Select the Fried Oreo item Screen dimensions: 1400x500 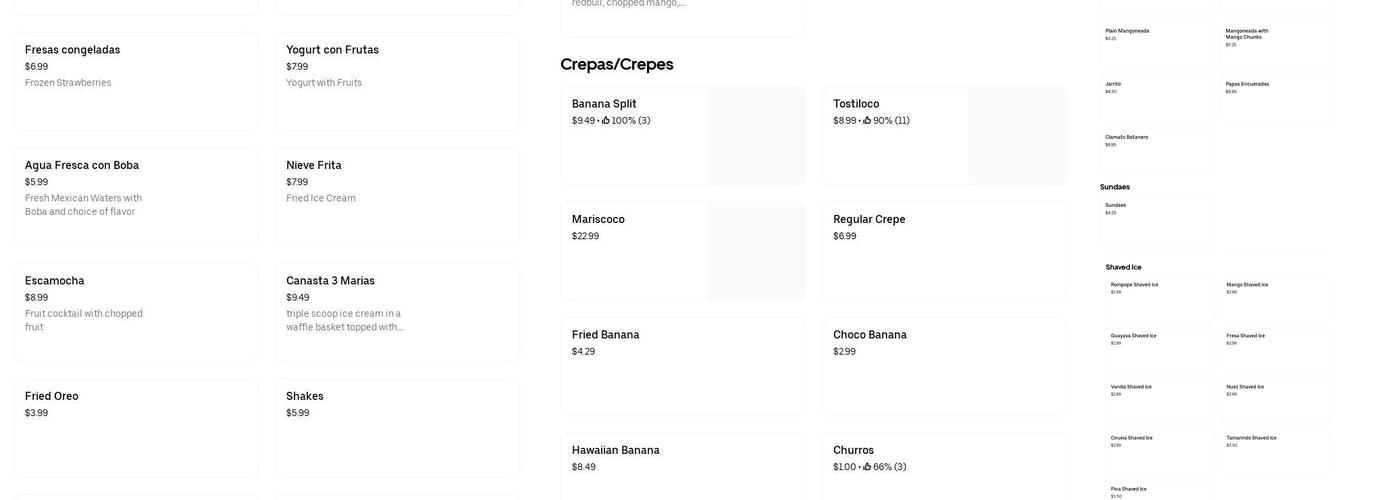click(136, 428)
